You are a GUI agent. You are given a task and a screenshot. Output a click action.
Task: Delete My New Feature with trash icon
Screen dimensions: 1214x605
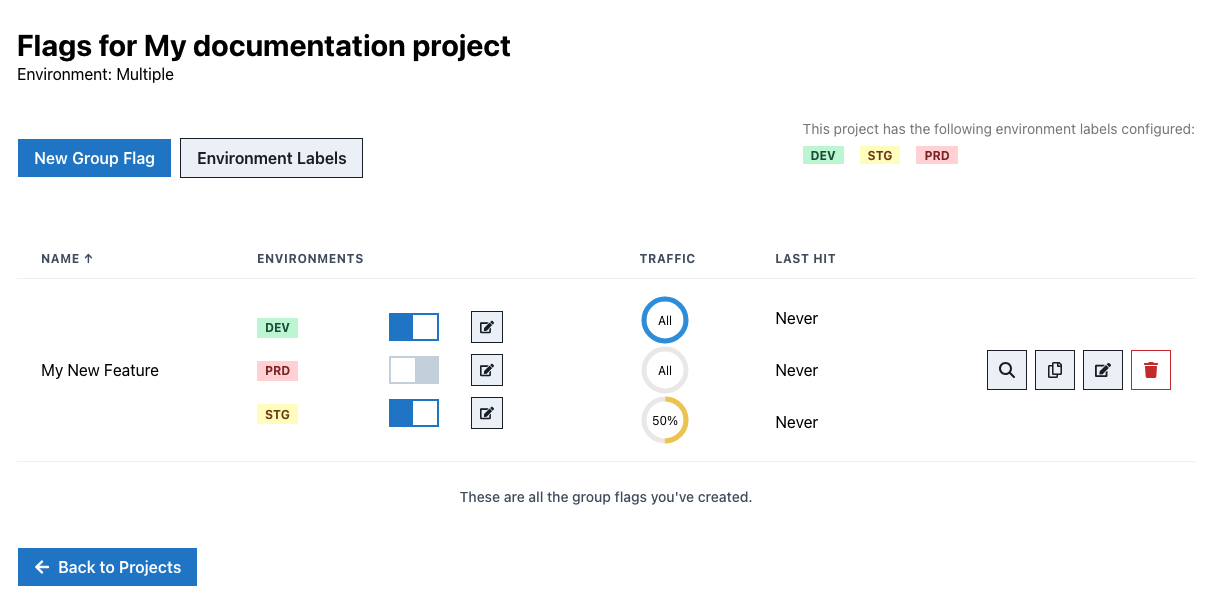1150,370
